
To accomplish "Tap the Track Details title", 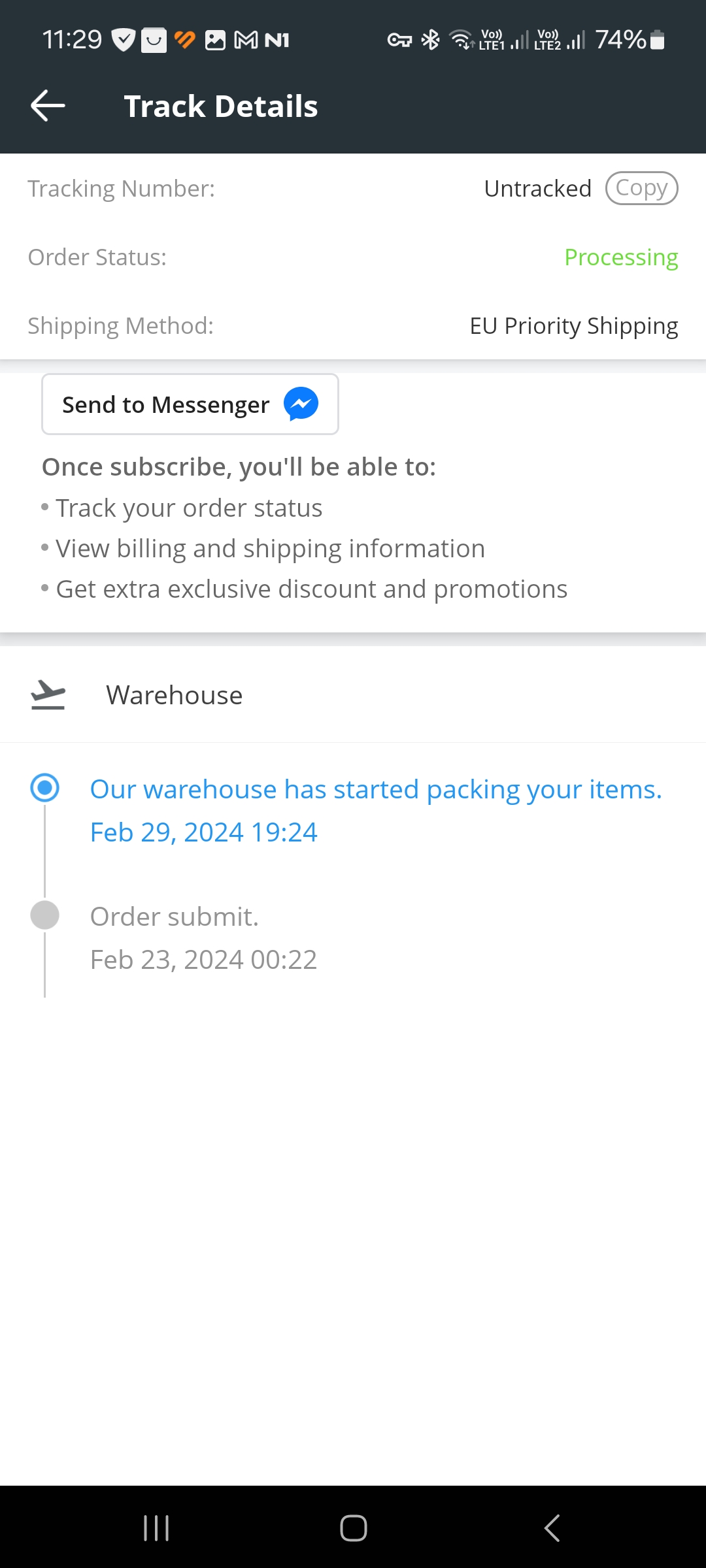I will [221, 106].
